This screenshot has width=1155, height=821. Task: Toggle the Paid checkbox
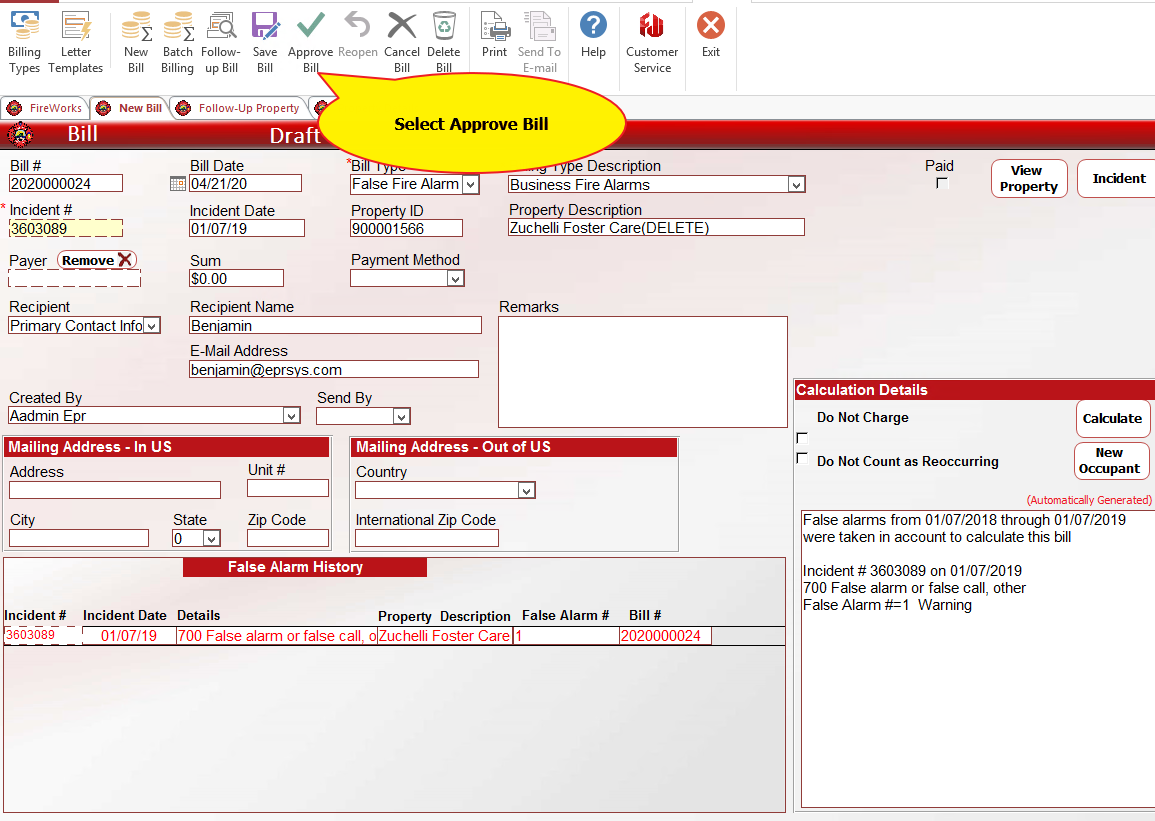pos(941,183)
